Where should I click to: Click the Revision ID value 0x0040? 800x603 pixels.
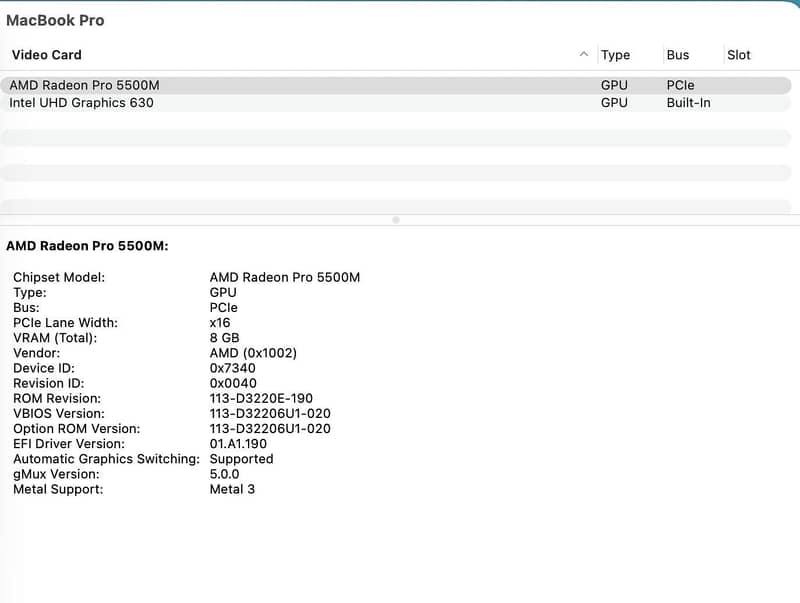[233, 383]
